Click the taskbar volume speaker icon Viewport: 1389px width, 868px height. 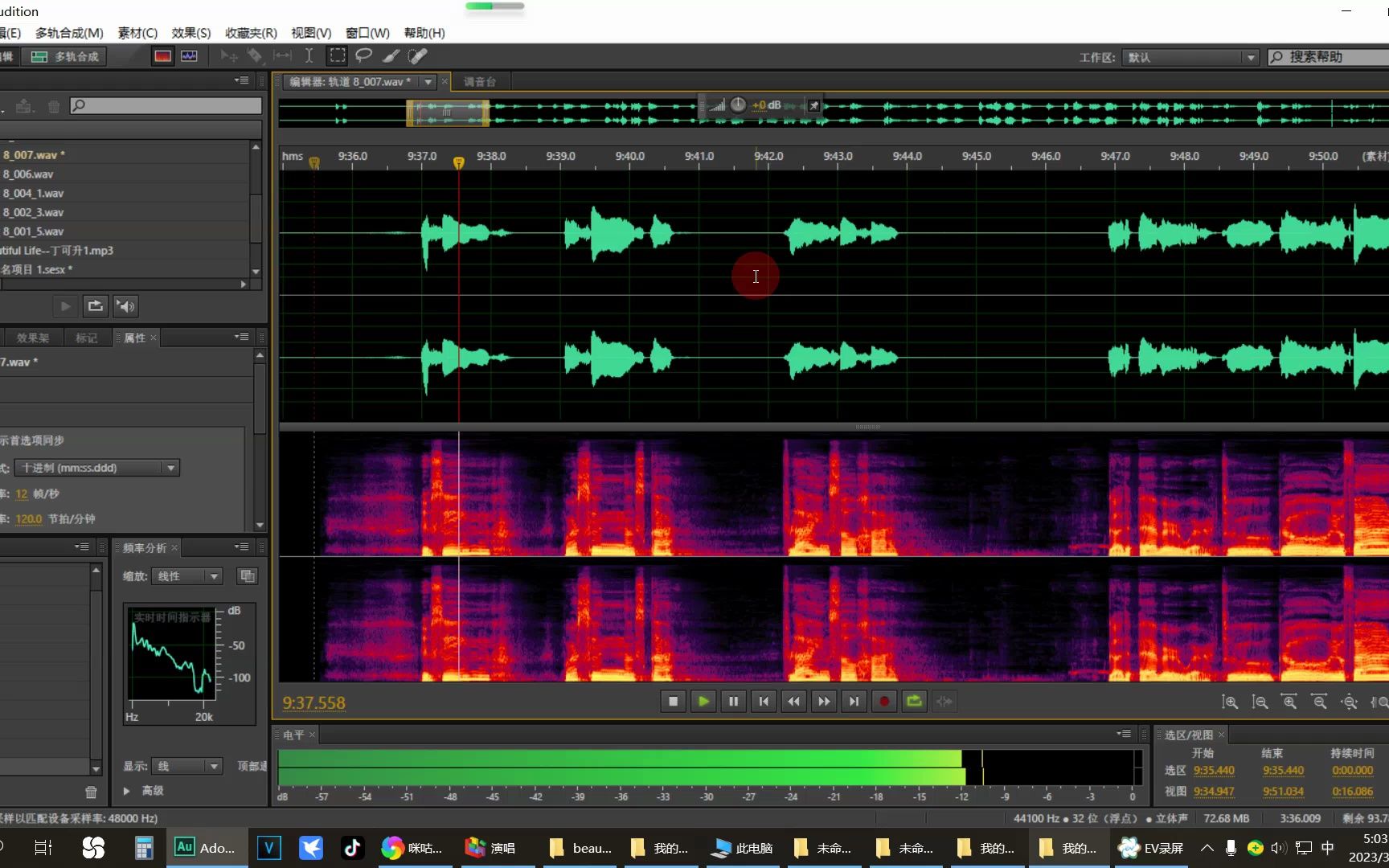(x=1278, y=847)
